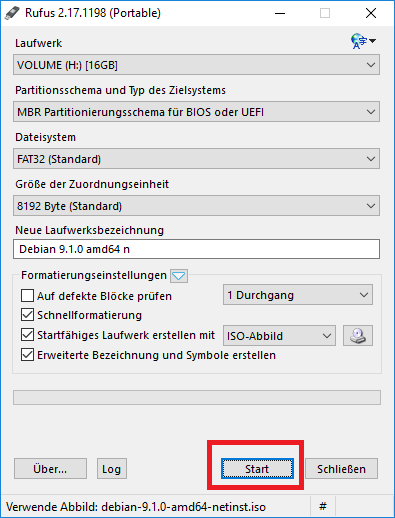Open the language selection globe icon

coord(363,41)
